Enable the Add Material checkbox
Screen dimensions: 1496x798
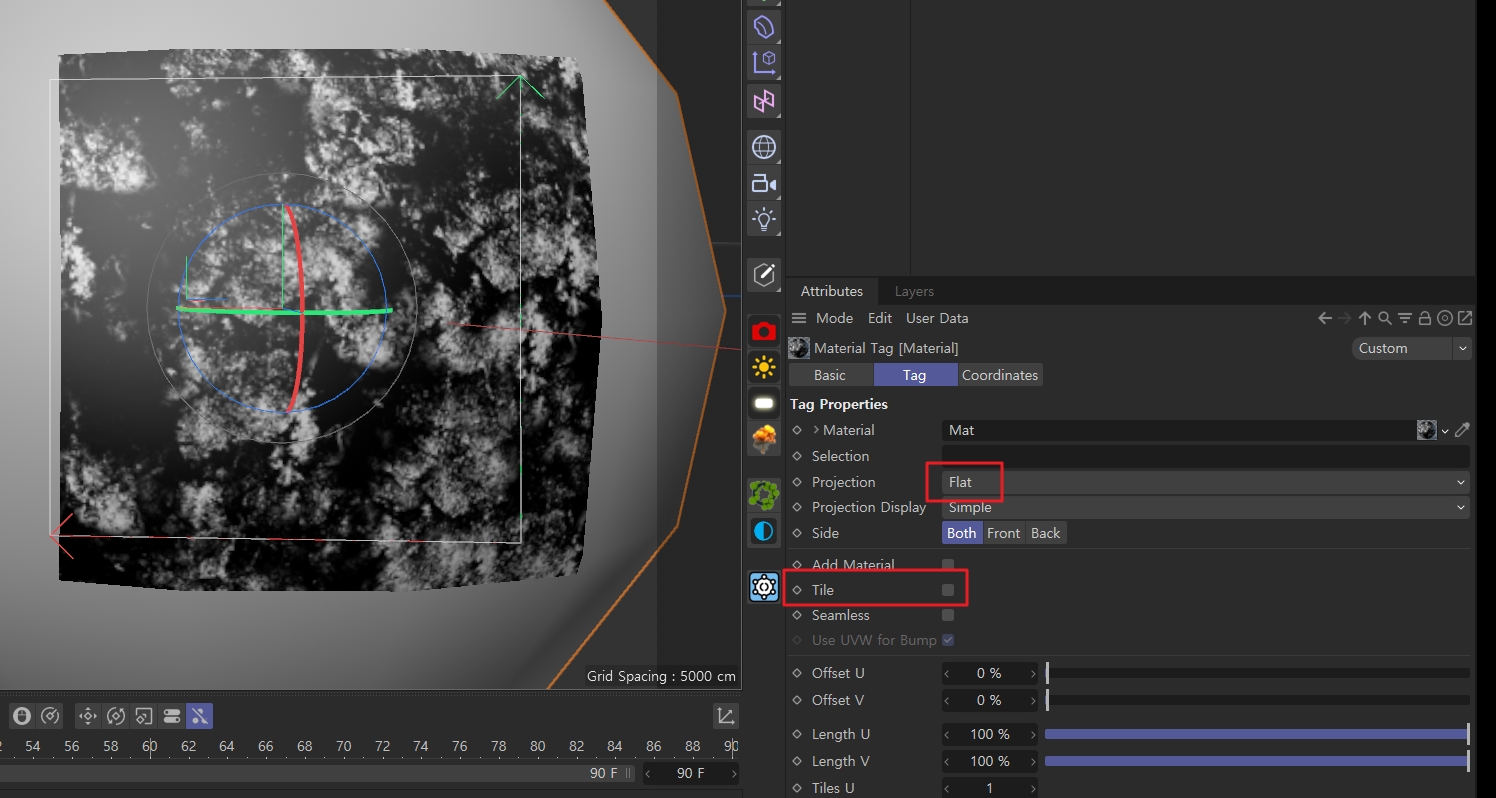point(948,565)
